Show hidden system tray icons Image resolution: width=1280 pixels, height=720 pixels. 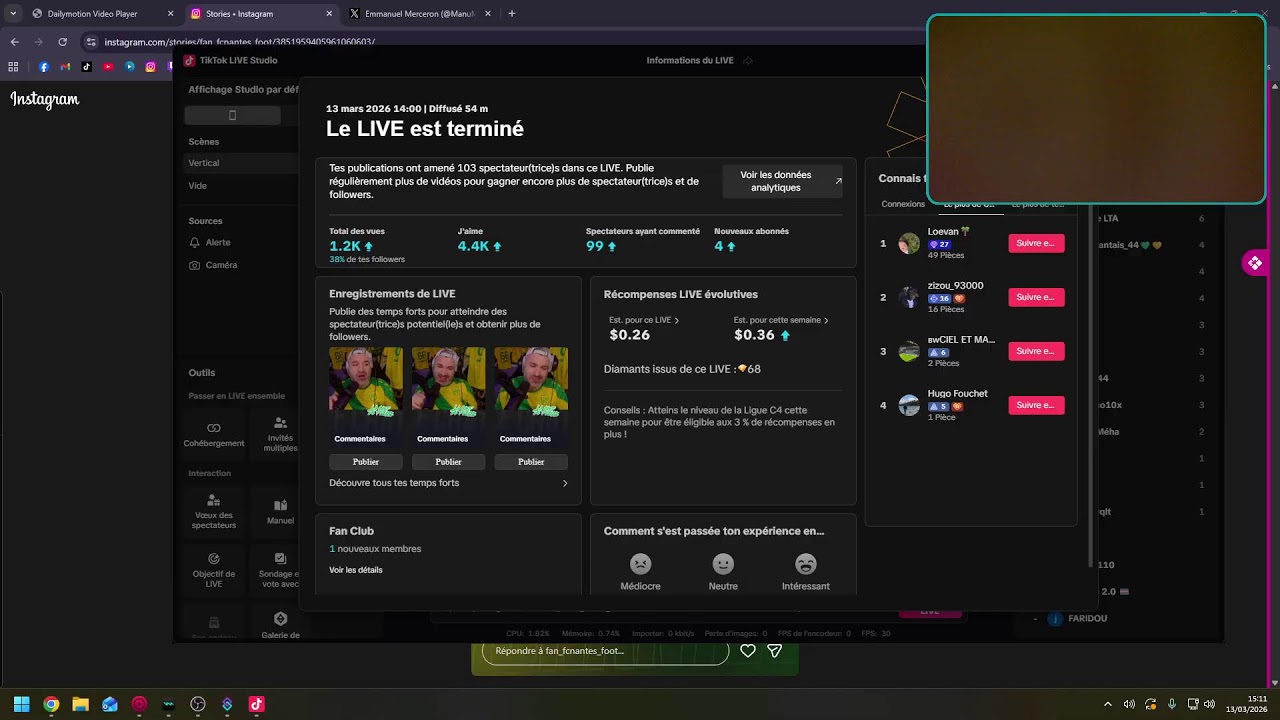tap(1107, 704)
